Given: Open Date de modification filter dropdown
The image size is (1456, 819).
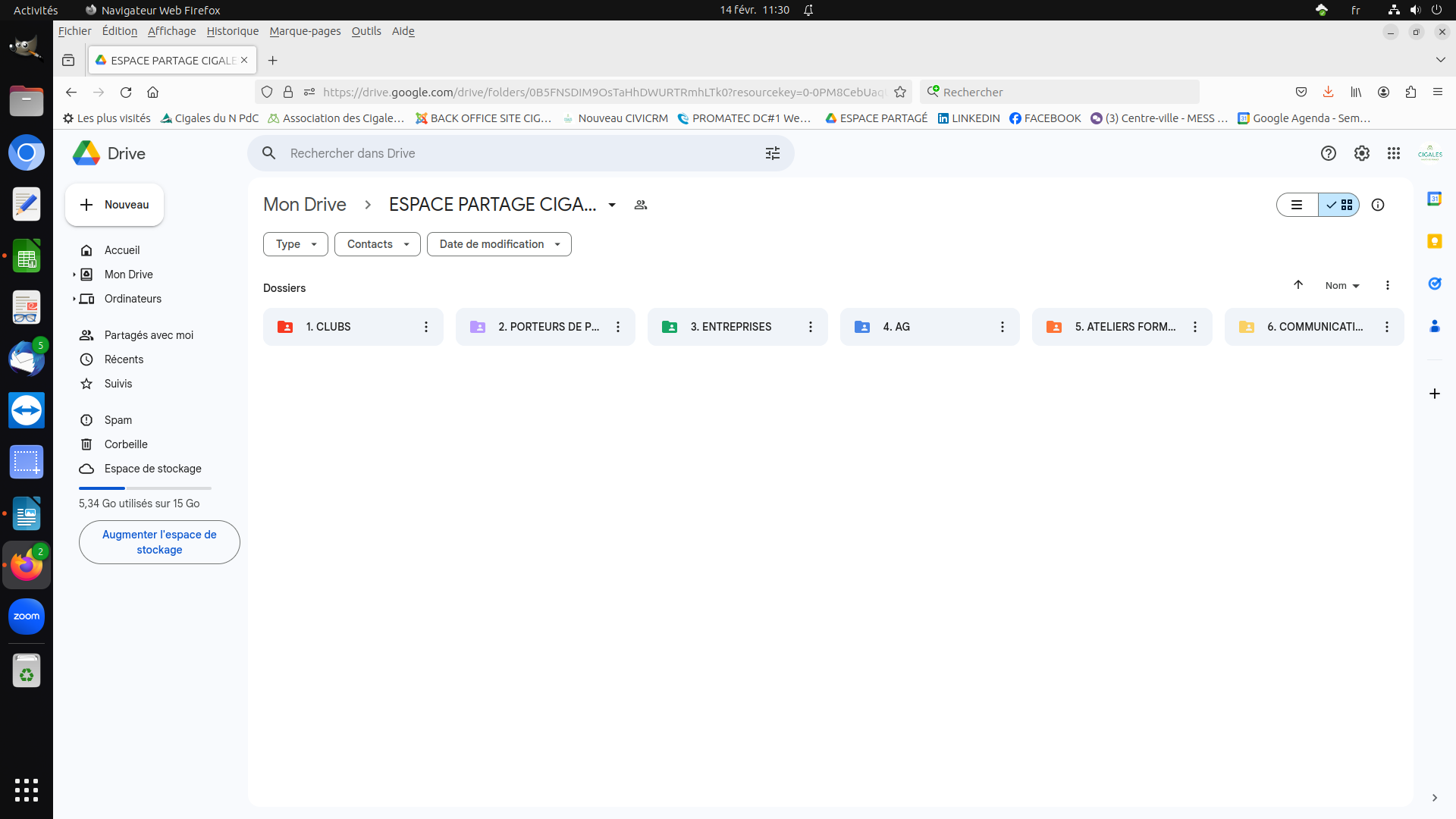Looking at the screenshot, I should [x=498, y=244].
